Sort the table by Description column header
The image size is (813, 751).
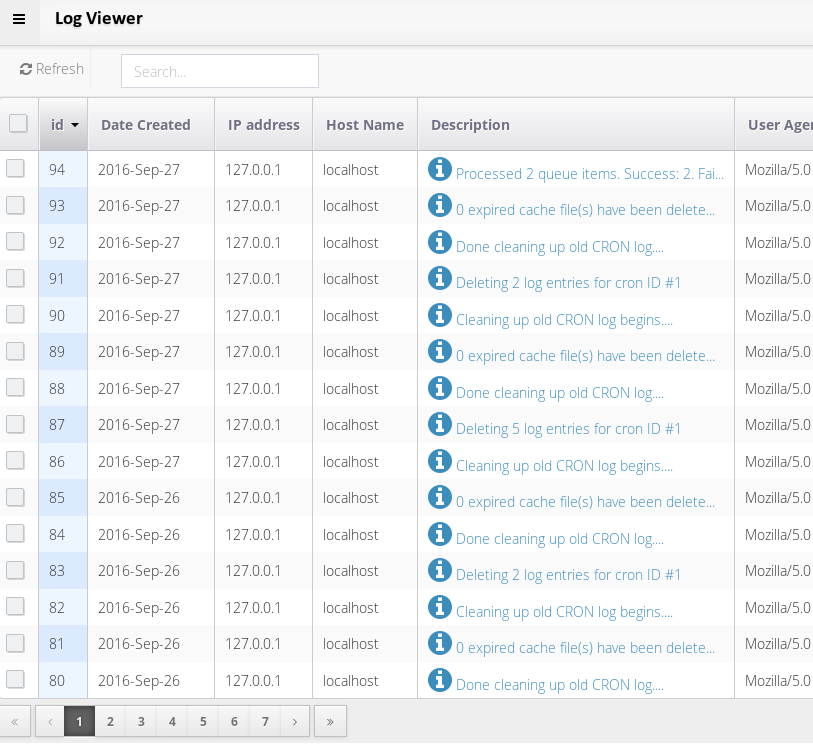(470, 125)
